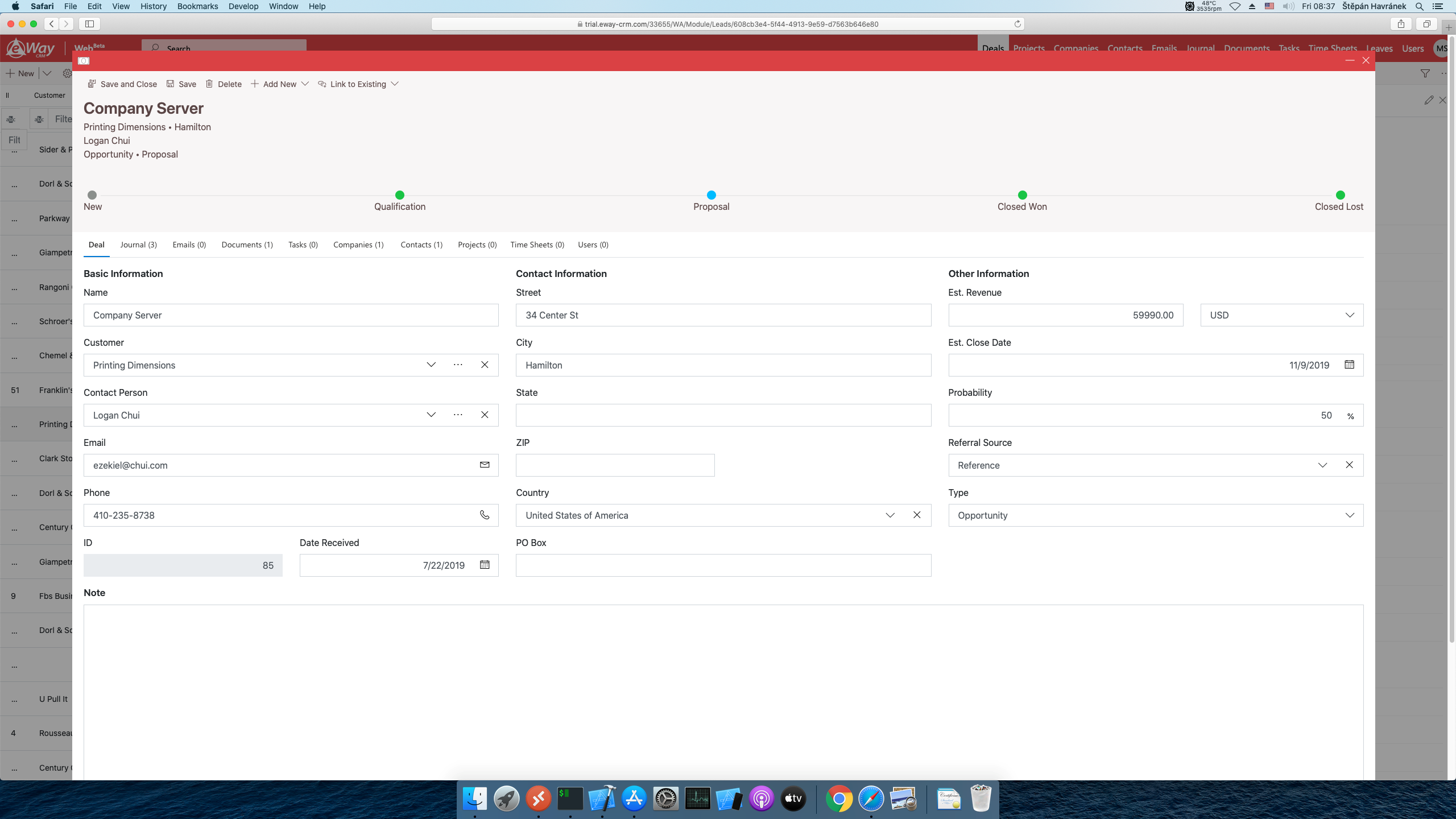Viewport: 1456px width, 819px height.
Task: Clear the Referral Source value
Action: (x=1349, y=465)
